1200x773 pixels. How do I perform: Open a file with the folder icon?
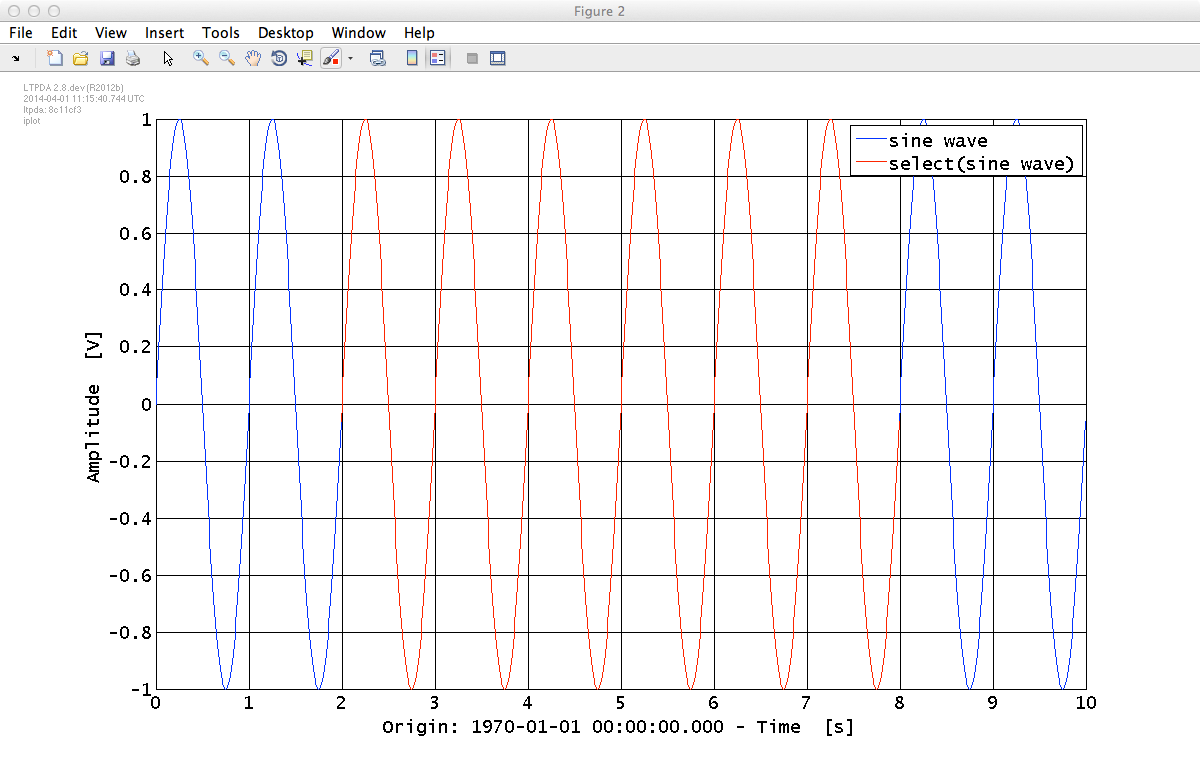[81, 58]
